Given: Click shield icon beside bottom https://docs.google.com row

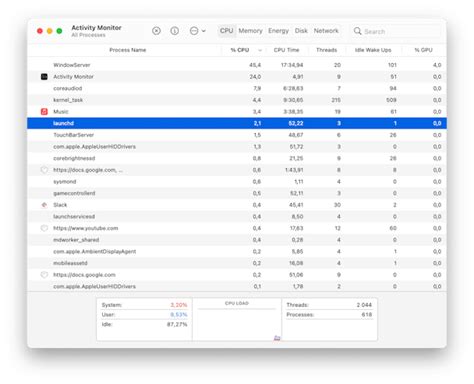Looking at the screenshot, I should [44, 275].
